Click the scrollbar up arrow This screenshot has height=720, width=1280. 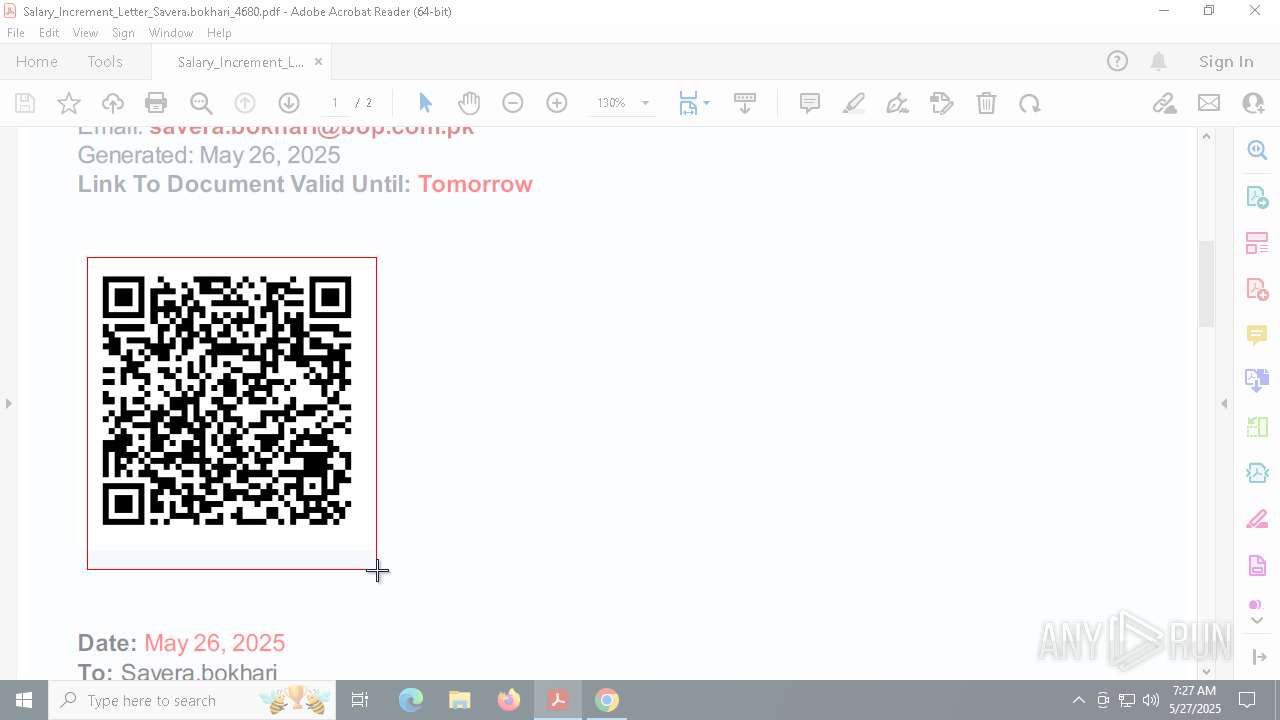click(1206, 136)
